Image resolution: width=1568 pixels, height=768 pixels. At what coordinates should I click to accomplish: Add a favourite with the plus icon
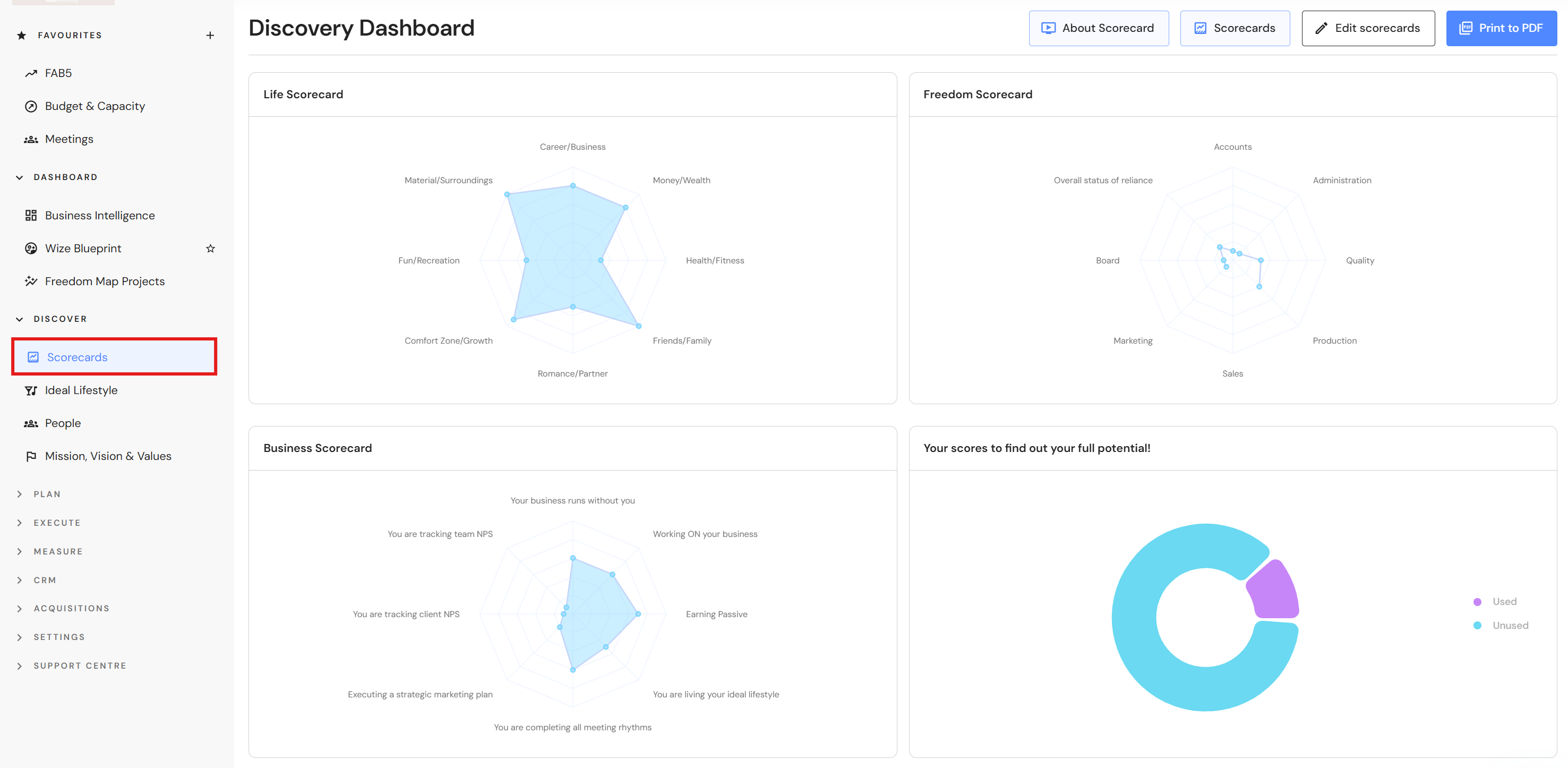[210, 36]
